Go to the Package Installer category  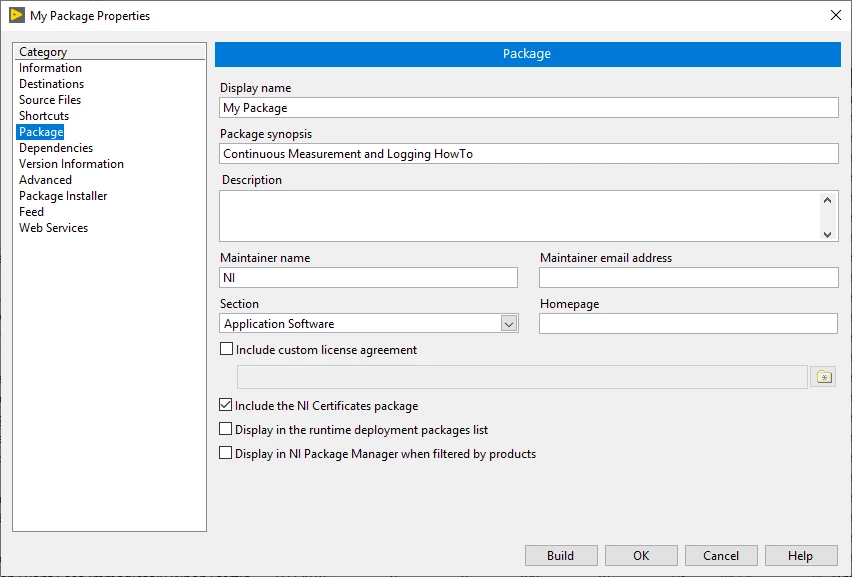point(63,196)
